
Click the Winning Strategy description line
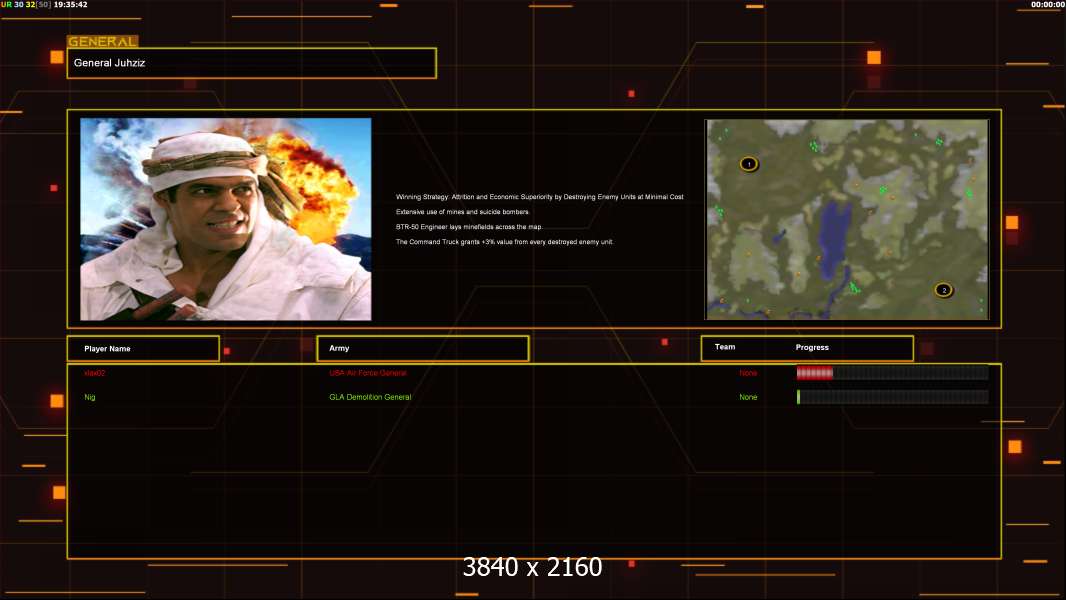pos(540,197)
